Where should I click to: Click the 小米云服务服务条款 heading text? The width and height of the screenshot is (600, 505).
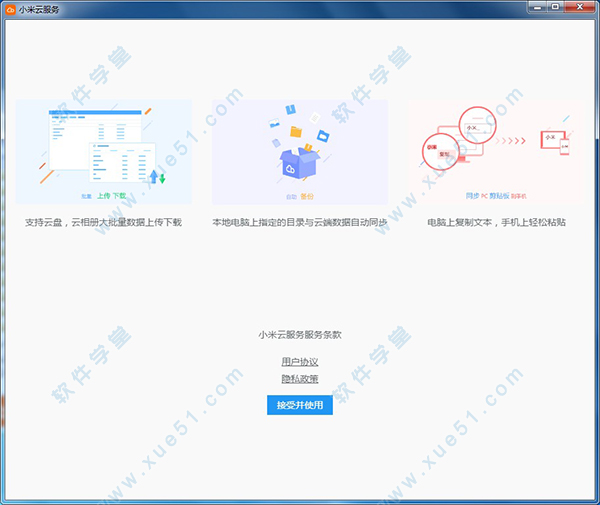pos(300,335)
